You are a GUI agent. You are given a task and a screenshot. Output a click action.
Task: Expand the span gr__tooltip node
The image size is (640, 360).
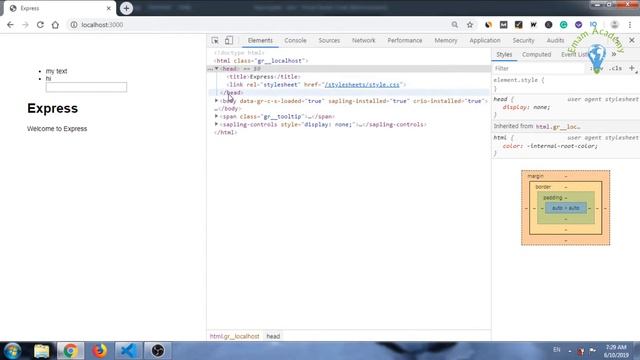pyautogui.click(x=217, y=116)
